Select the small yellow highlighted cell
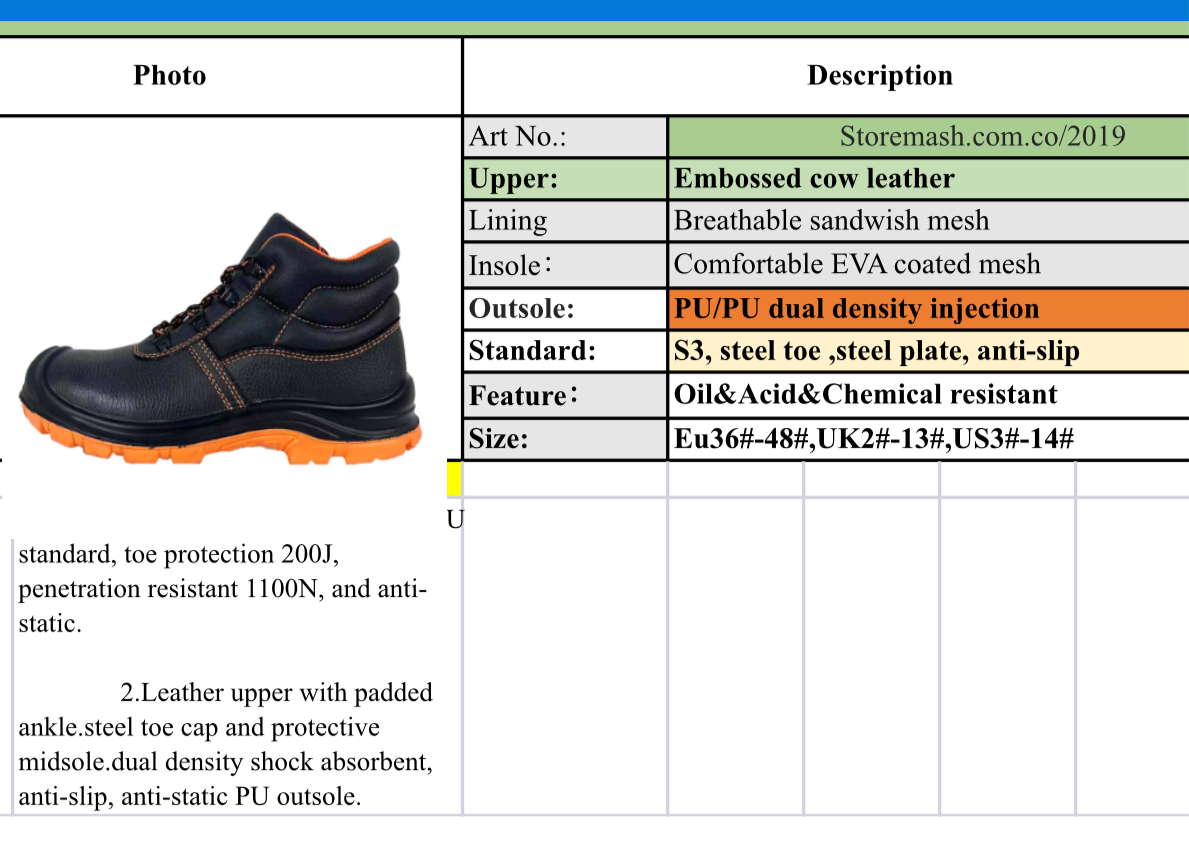 pyautogui.click(x=452, y=478)
